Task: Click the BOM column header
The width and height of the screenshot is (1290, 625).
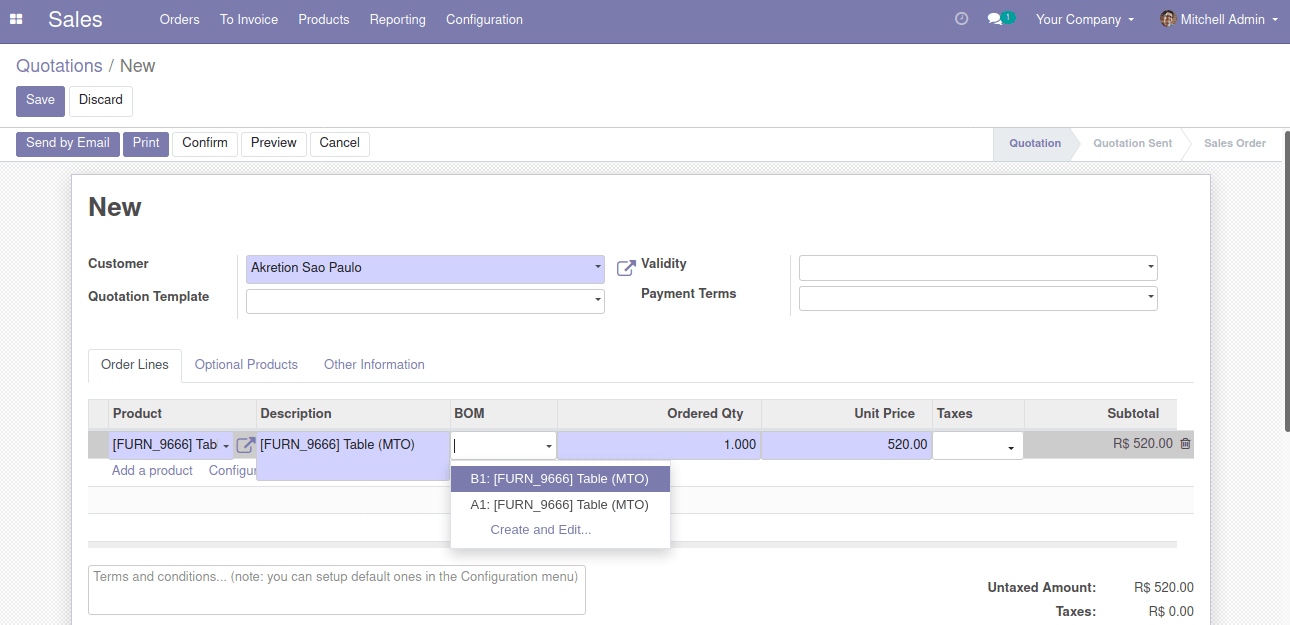Action: point(504,414)
